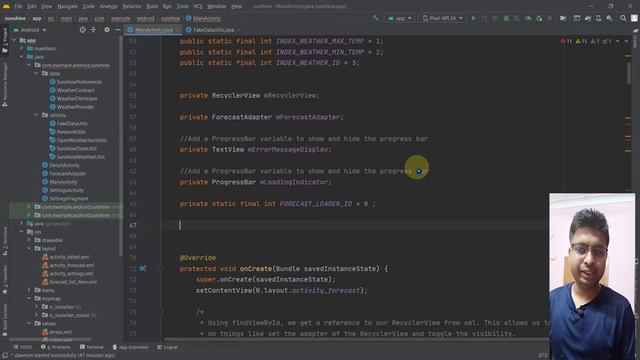The height and width of the screenshot is (360, 640).
Task: Expand the drawable folder
Action: [29, 240]
